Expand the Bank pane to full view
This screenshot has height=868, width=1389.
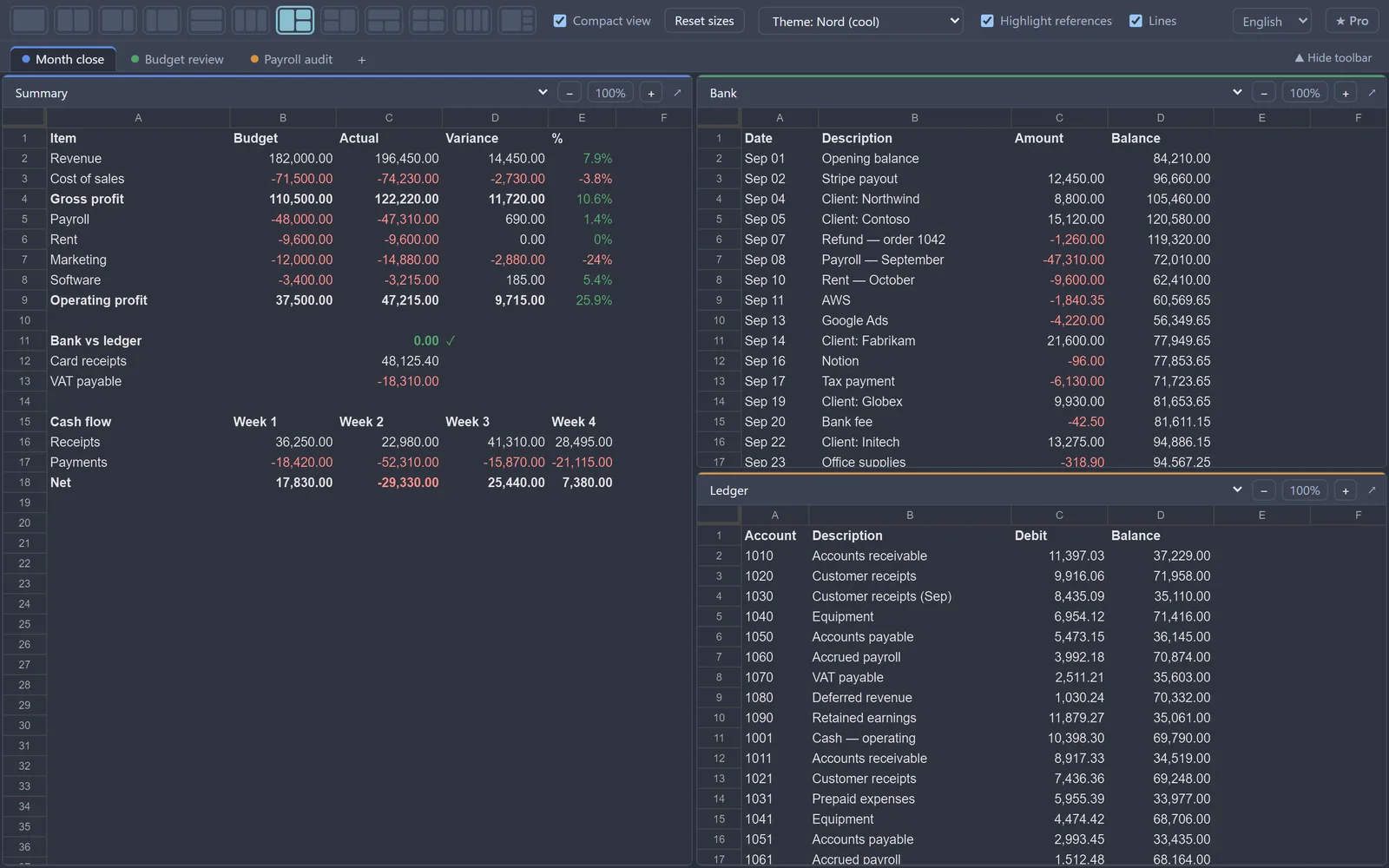pos(1372,93)
